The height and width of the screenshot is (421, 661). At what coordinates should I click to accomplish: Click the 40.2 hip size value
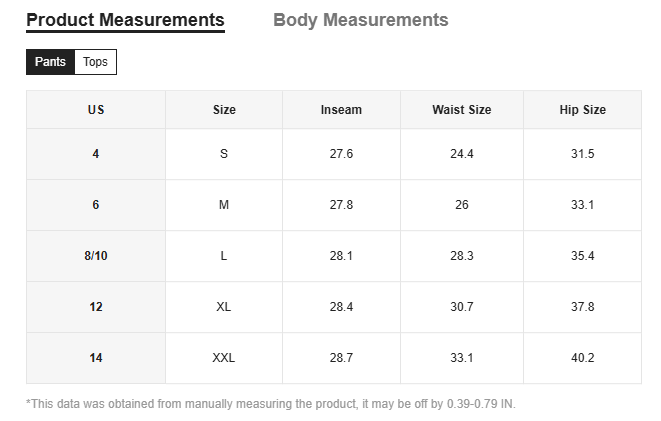[x=582, y=358]
